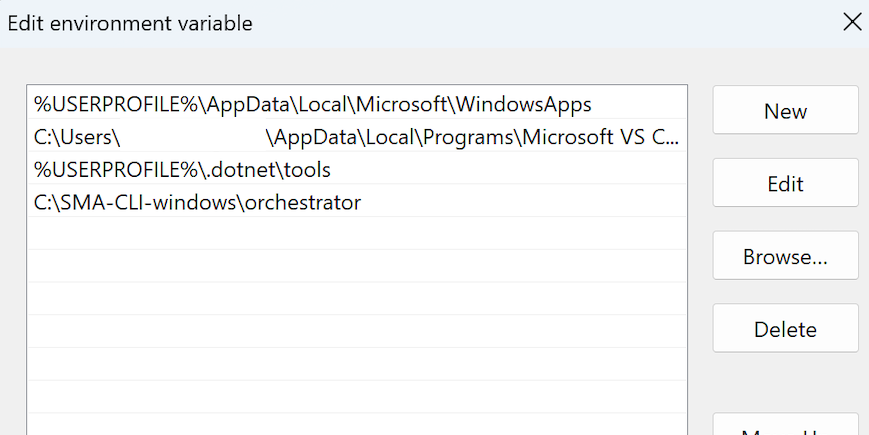This screenshot has height=435, width=869.
Task: Click the Delete button
Action: [x=785, y=330]
